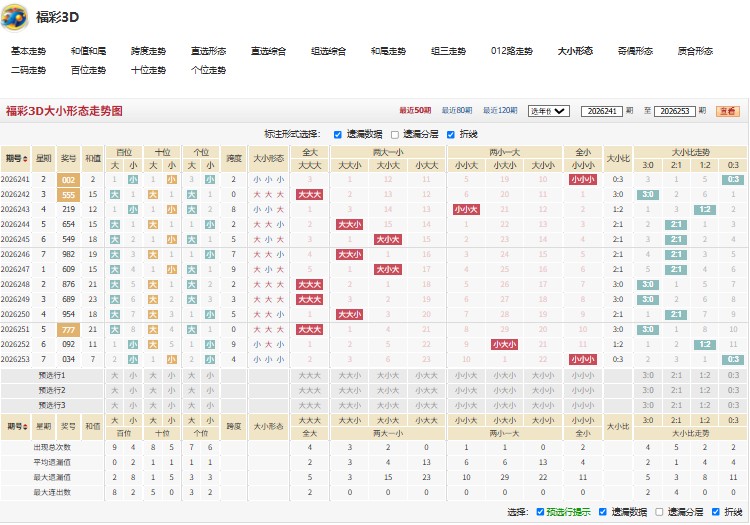The width and height of the screenshot is (750, 525).
Task: Show the 最近120期 results
Action: click(500, 110)
